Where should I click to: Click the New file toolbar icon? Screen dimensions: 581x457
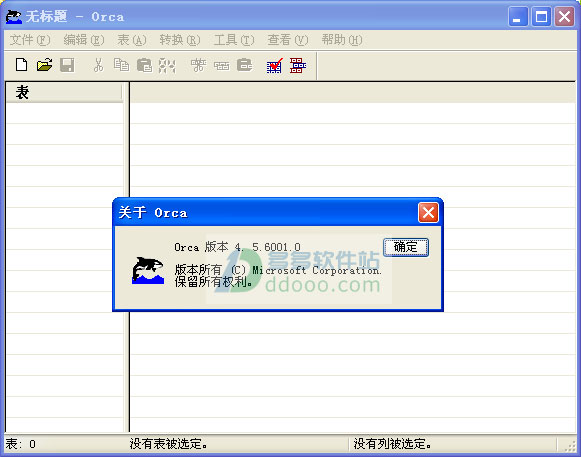tap(21, 65)
